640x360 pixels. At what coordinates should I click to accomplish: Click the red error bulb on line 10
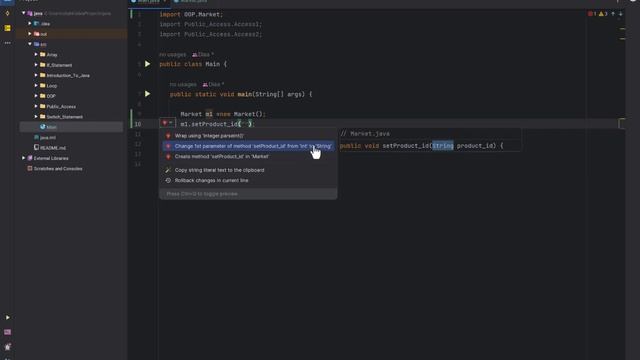164,123
